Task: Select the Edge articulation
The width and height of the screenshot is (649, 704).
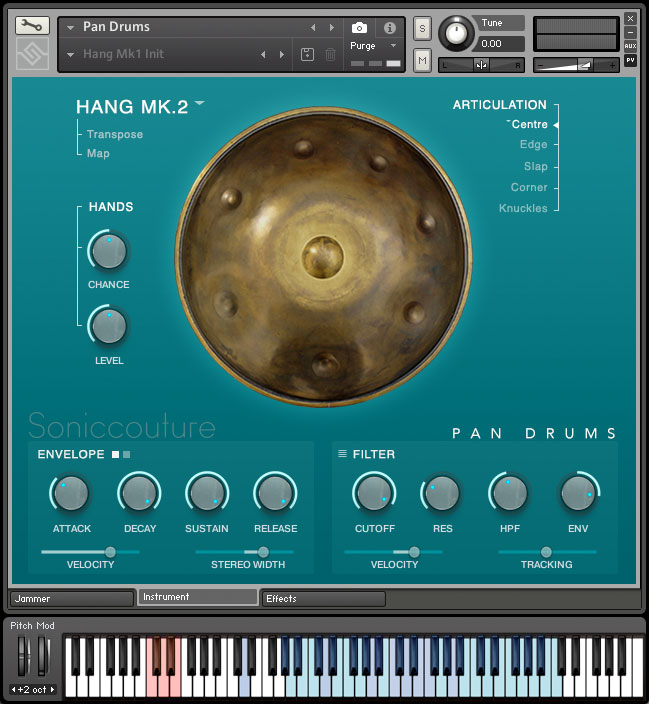Action: [x=534, y=145]
